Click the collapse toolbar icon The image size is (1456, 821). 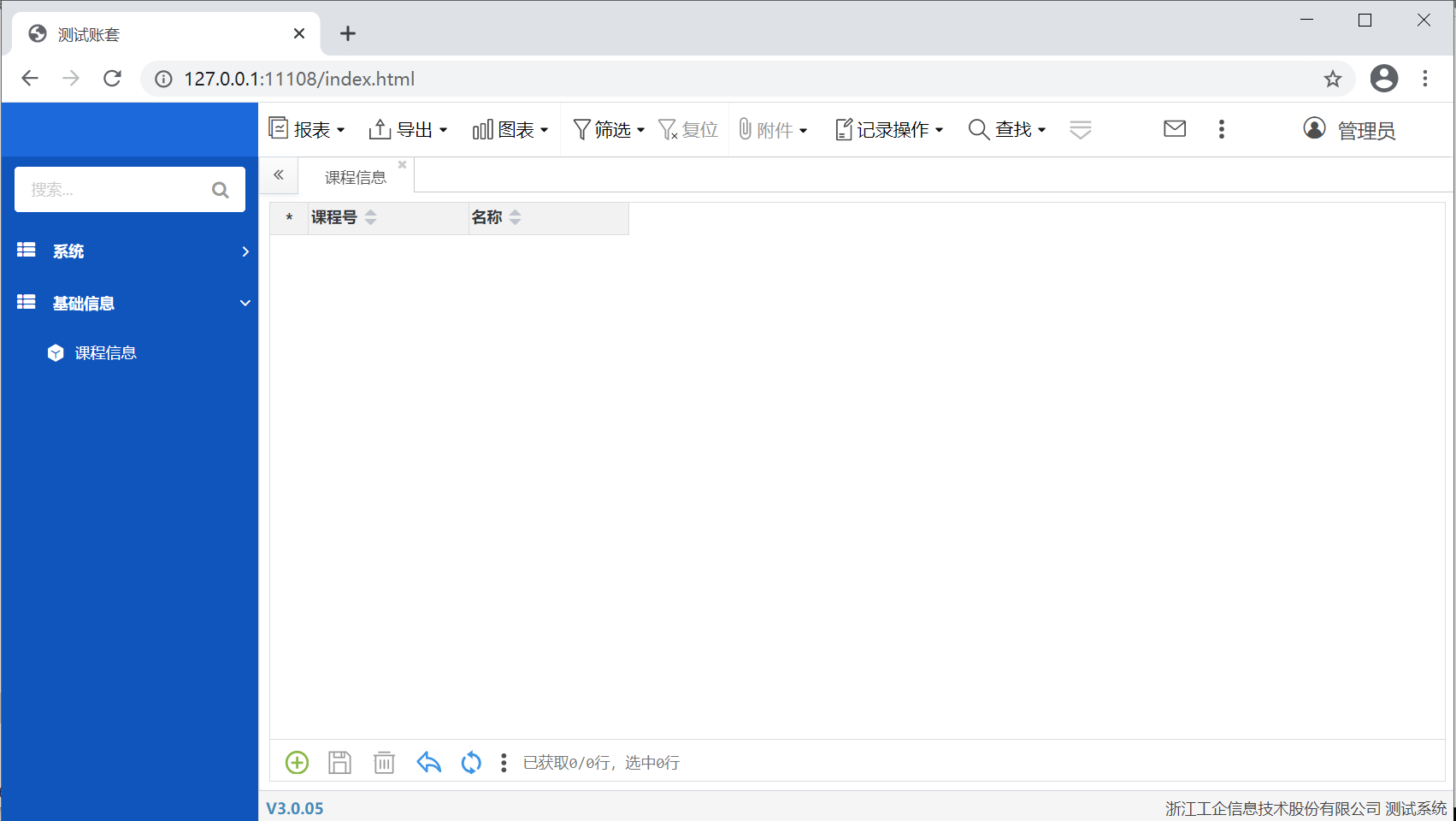point(1081,129)
